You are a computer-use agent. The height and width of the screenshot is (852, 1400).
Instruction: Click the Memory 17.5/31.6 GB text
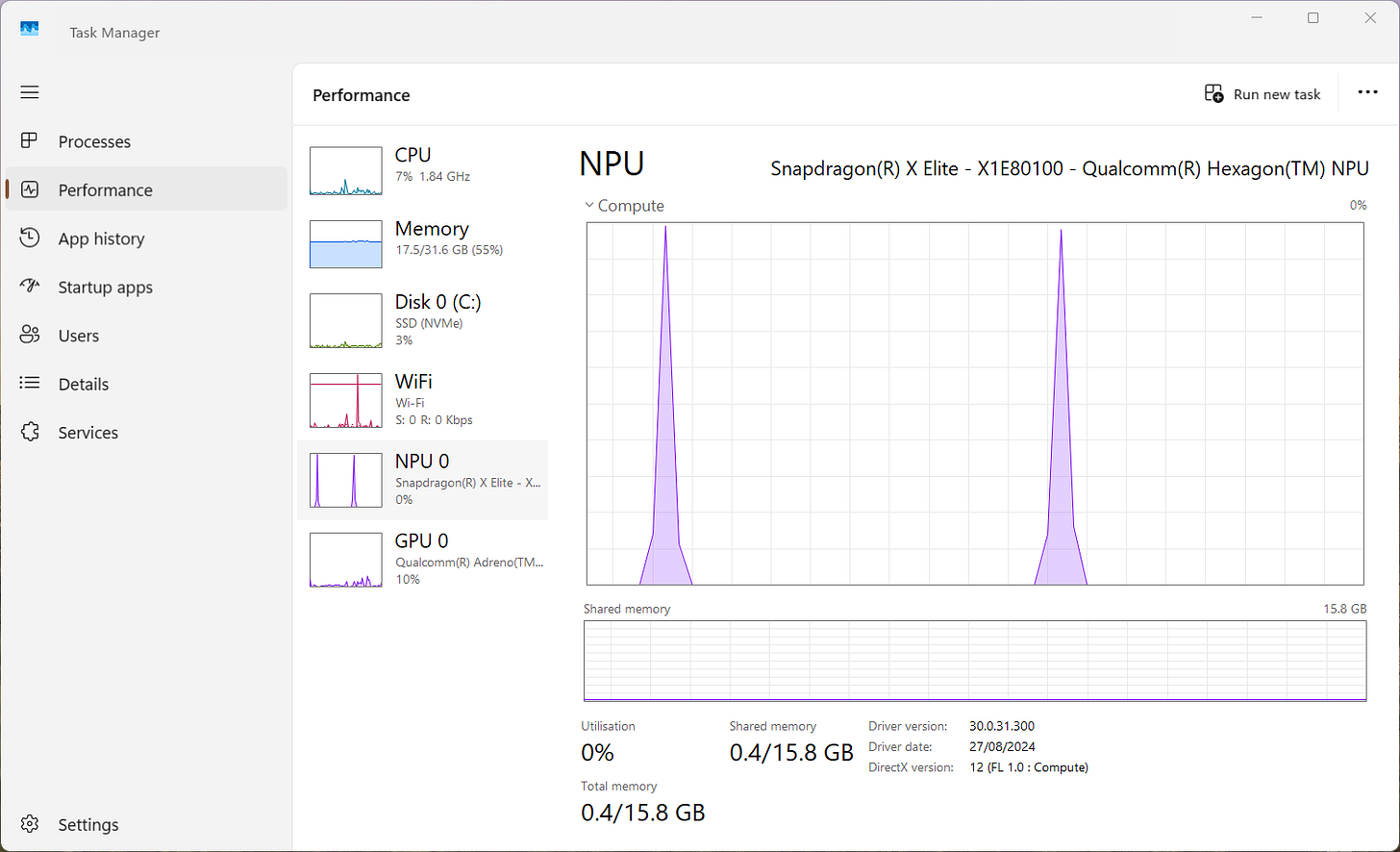tap(449, 250)
